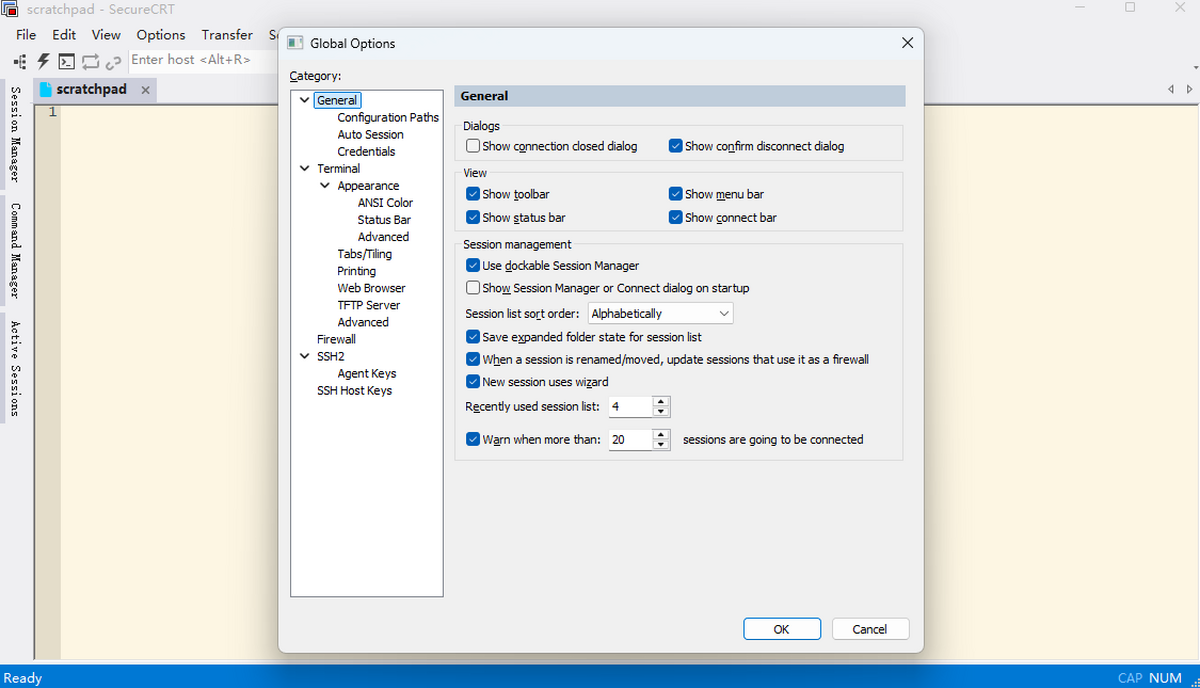Select Tabs/Tiling category
Screen dimensions: 1200x688
[364, 254]
